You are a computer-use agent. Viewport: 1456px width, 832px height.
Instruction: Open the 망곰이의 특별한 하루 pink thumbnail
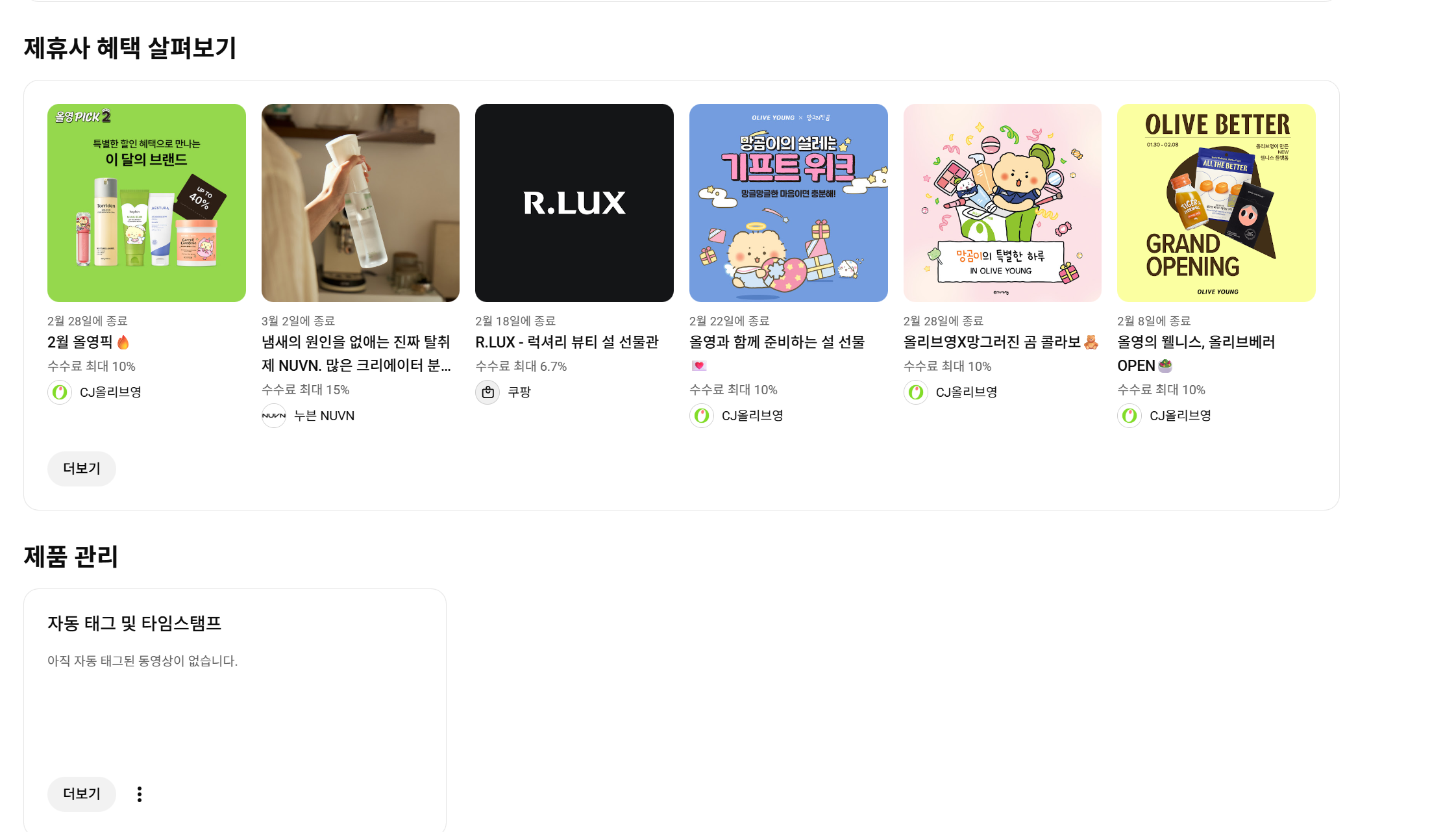(1002, 203)
